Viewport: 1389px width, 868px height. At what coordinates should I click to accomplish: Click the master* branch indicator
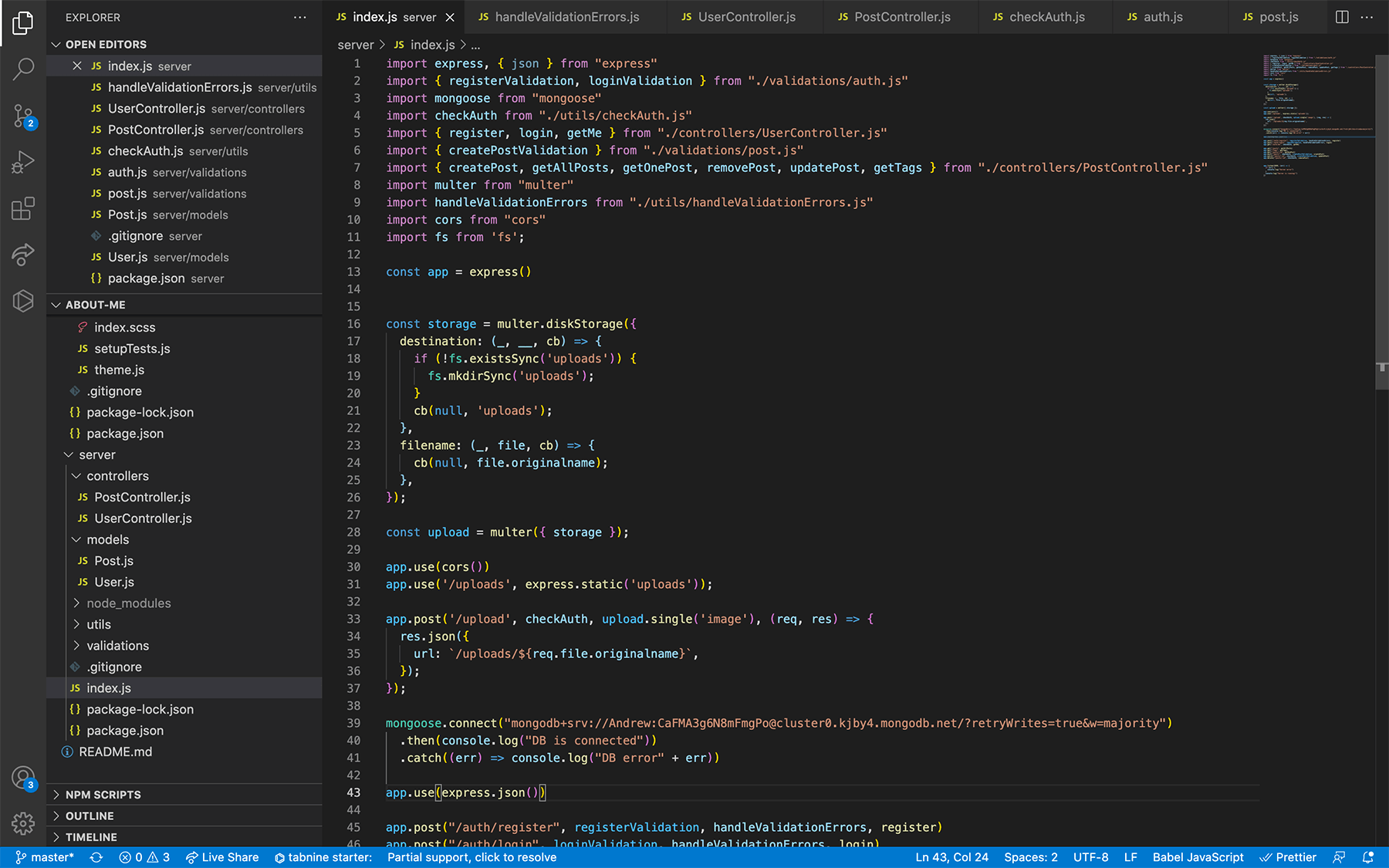pos(45,857)
